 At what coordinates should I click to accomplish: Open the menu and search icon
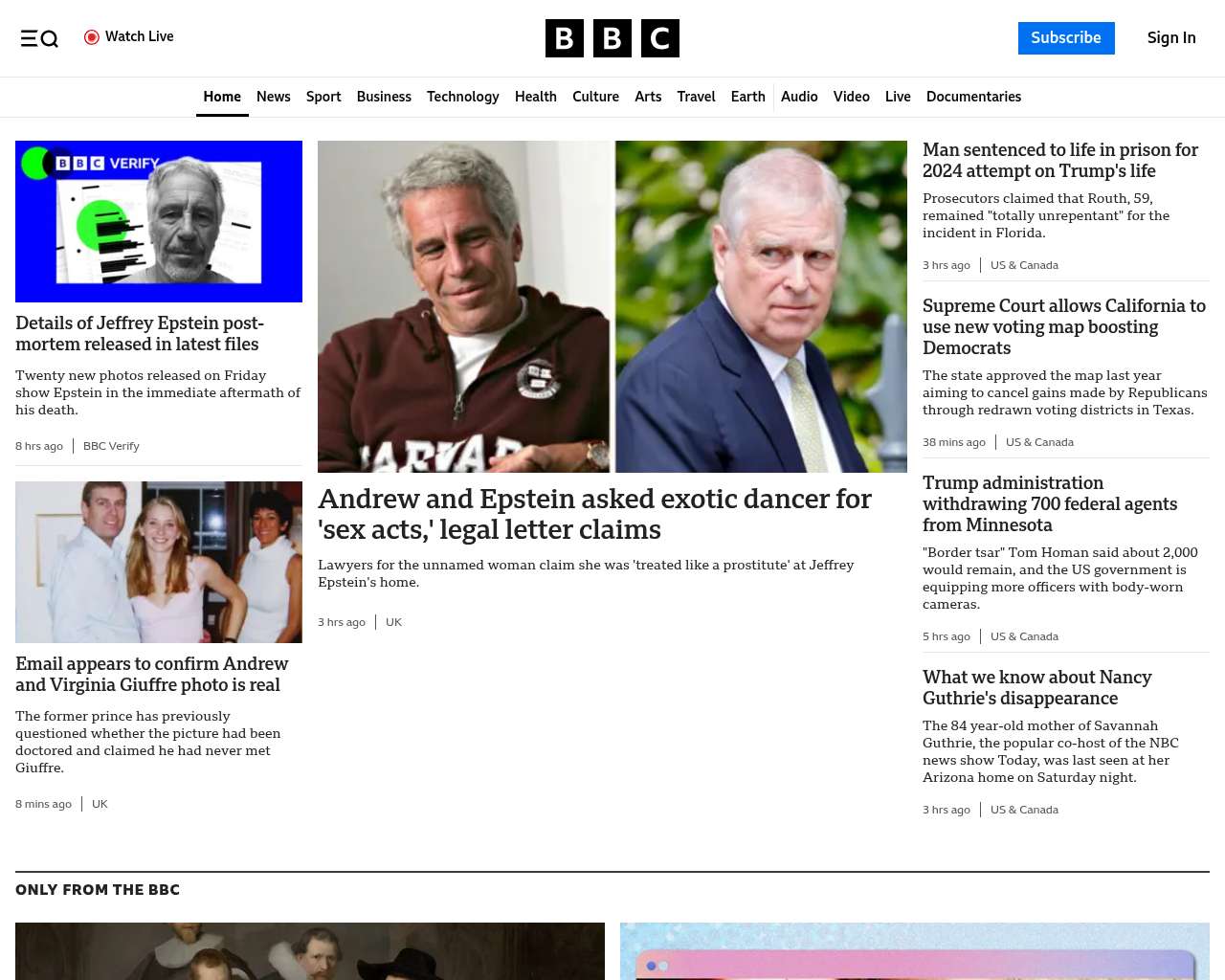click(x=39, y=38)
